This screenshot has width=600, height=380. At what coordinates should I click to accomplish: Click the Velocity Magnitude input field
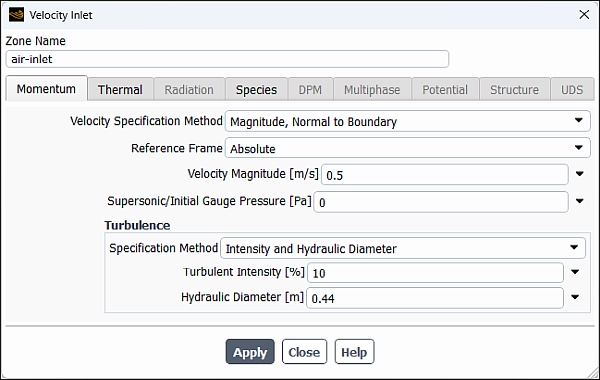[x=445, y=175]
